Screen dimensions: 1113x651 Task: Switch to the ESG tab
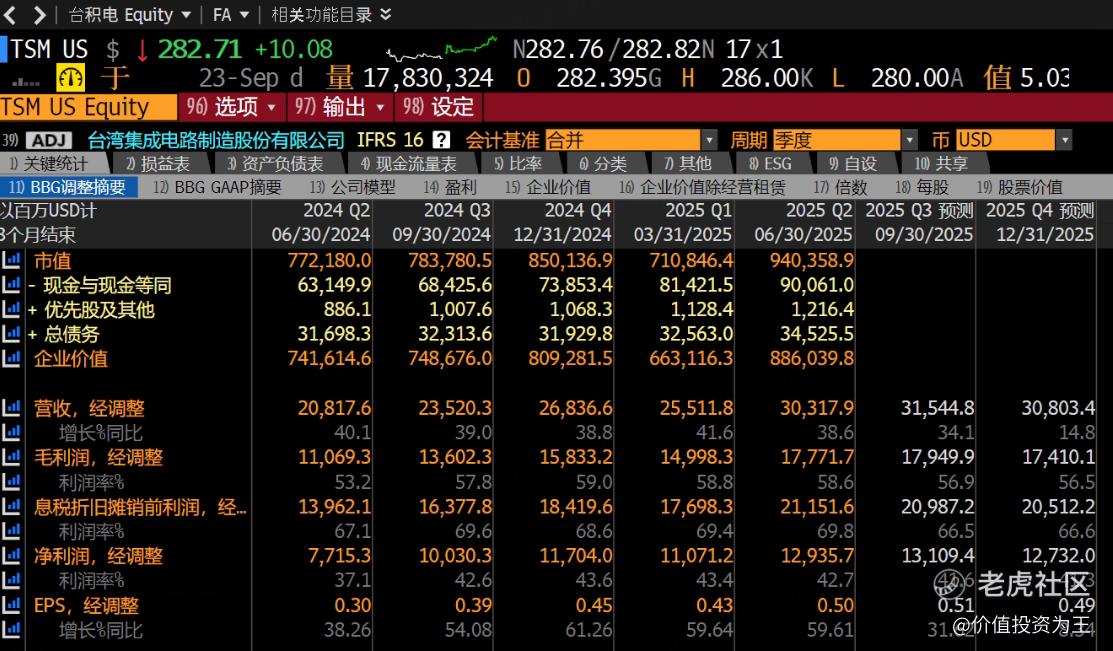[x=770, y=164]
